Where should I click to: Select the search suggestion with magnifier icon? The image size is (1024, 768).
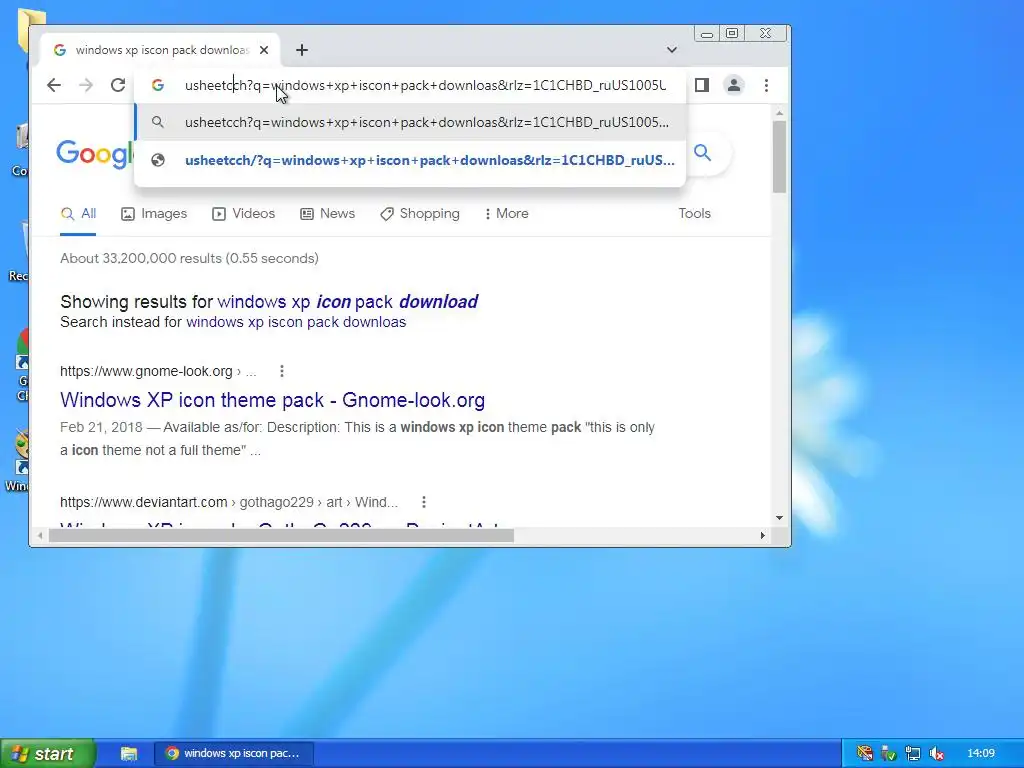pos(410,122)
